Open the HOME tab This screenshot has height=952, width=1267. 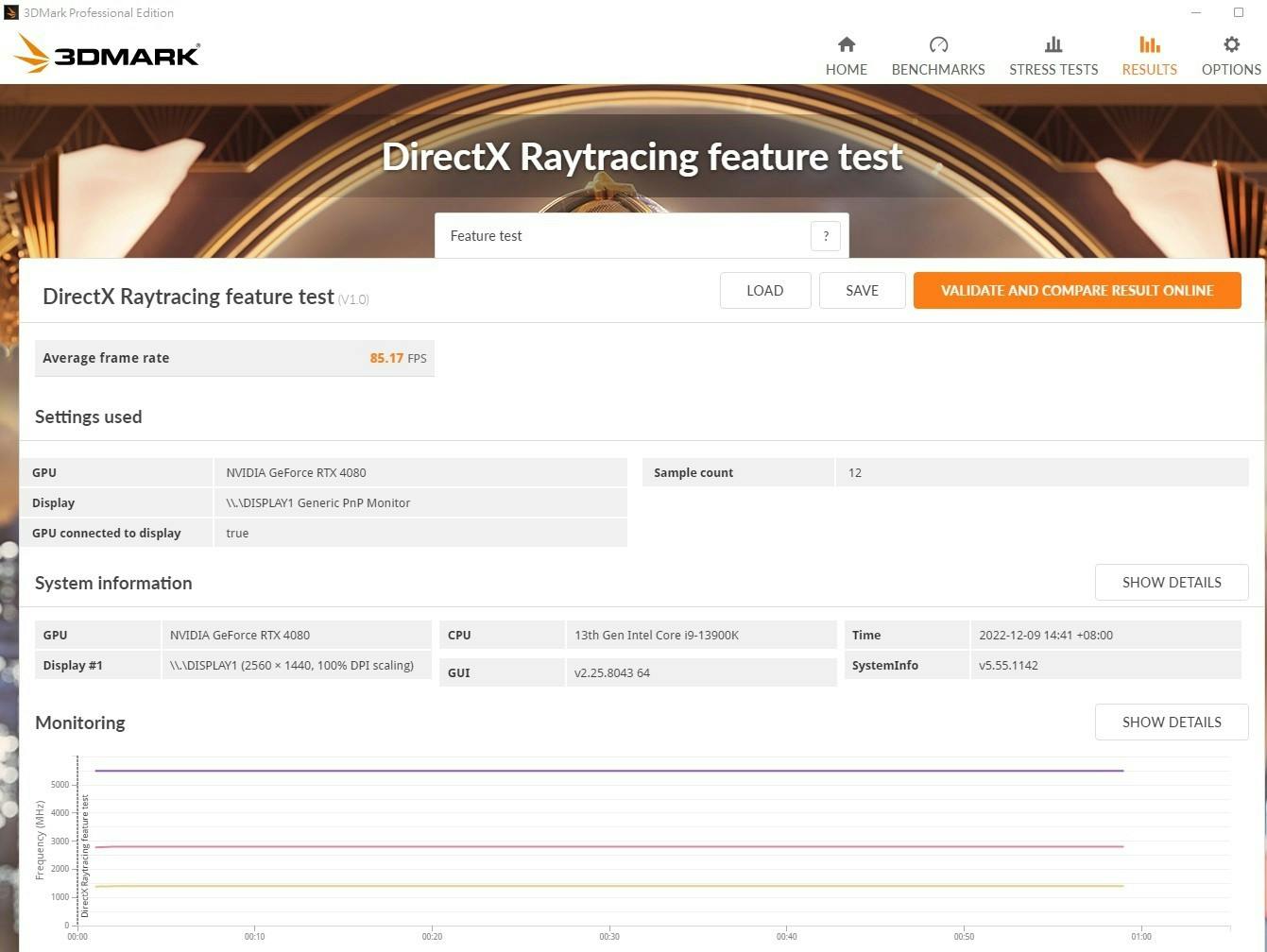[x=846, y=56]
